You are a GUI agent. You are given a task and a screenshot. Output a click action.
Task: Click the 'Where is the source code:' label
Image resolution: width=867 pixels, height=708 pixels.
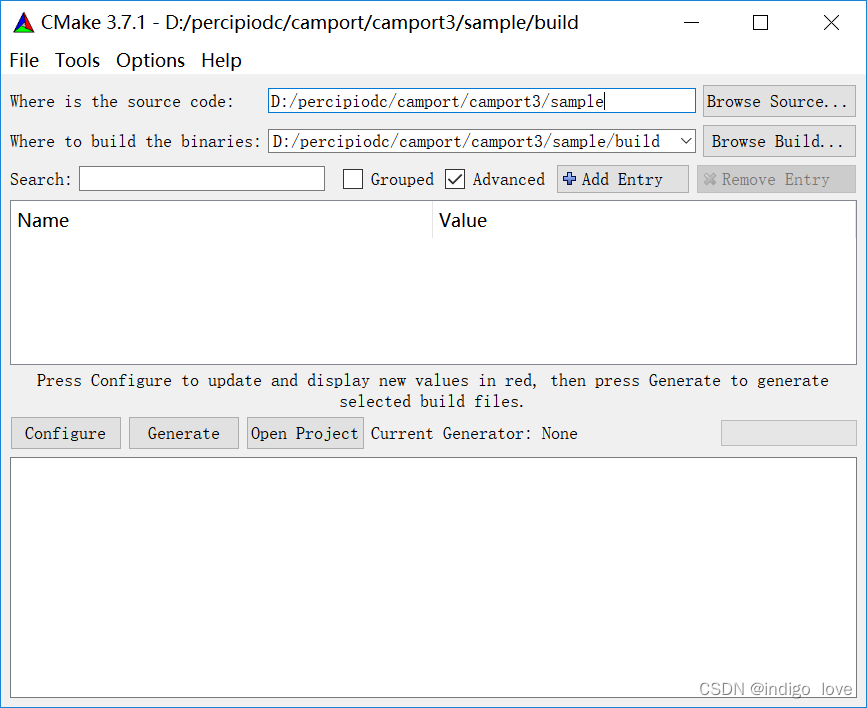[x=122, y=102]
